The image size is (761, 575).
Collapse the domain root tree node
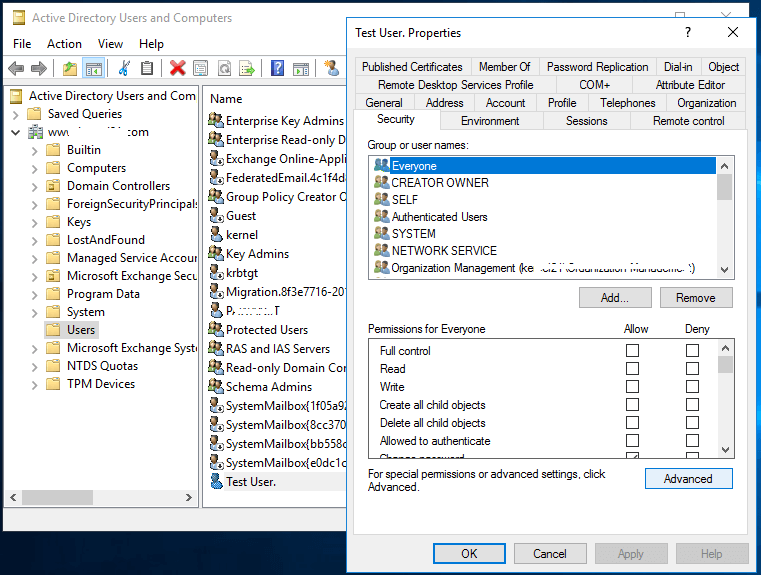click(x=16, y=132)
